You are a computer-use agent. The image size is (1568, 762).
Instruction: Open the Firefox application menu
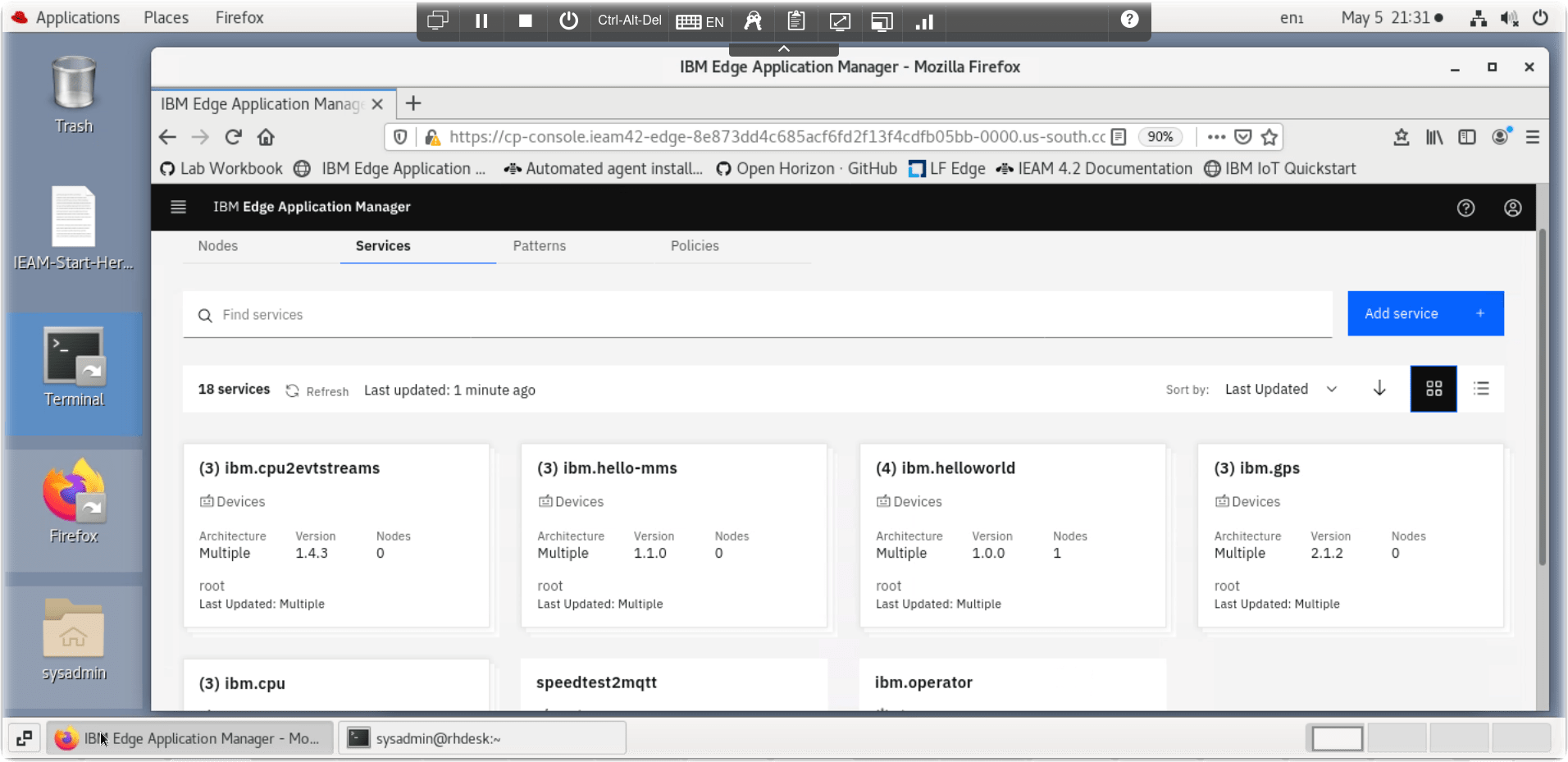click(x=1533, y=137)
